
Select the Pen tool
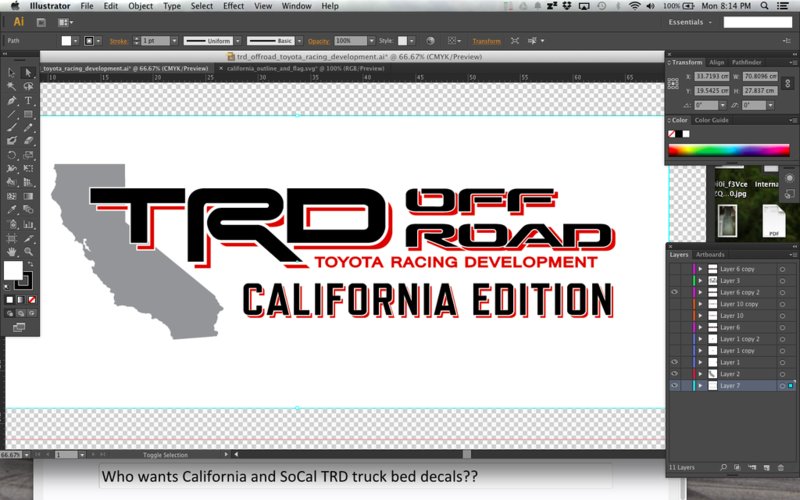[12, 101]
